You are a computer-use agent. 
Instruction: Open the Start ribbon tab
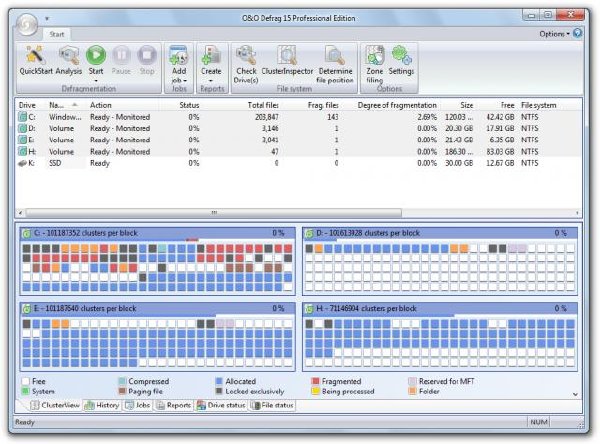click(57, 34)
